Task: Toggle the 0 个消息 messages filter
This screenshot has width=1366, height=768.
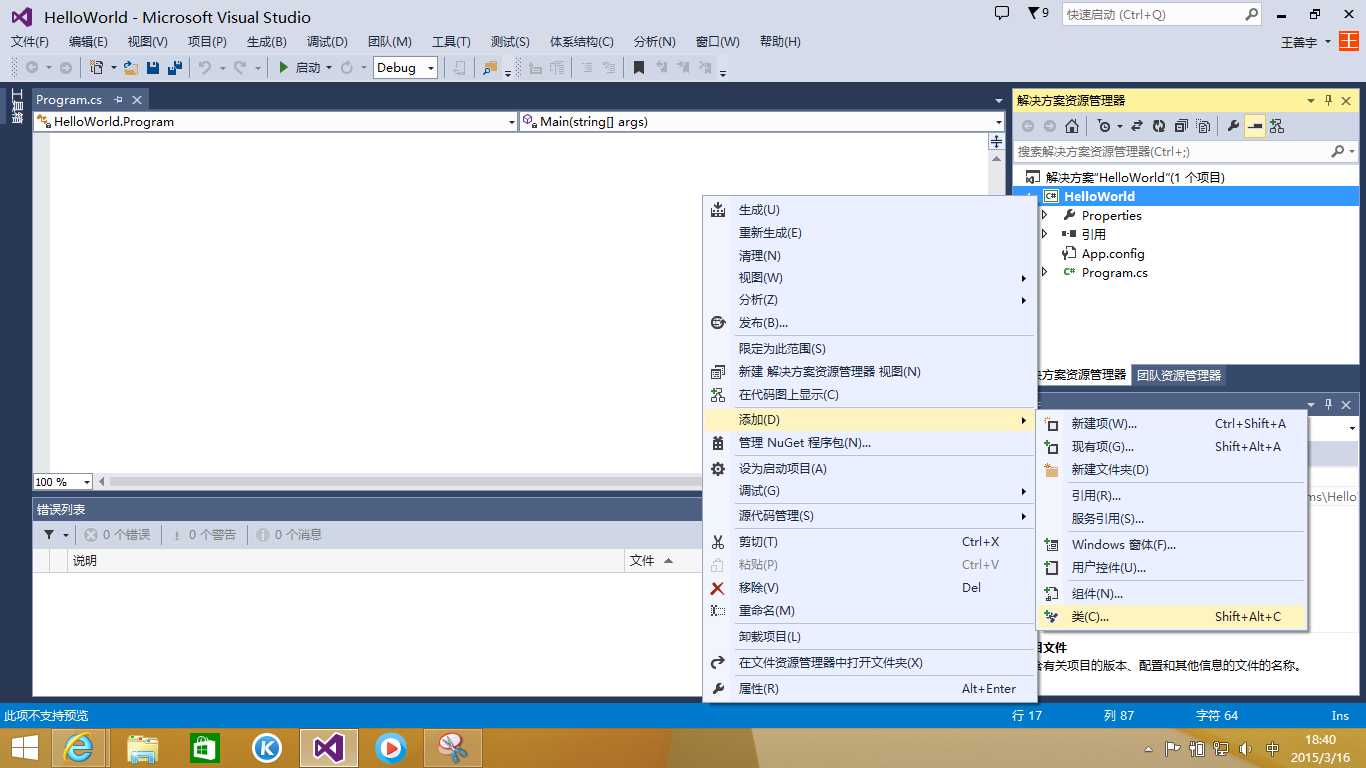Action: point(288,535)
